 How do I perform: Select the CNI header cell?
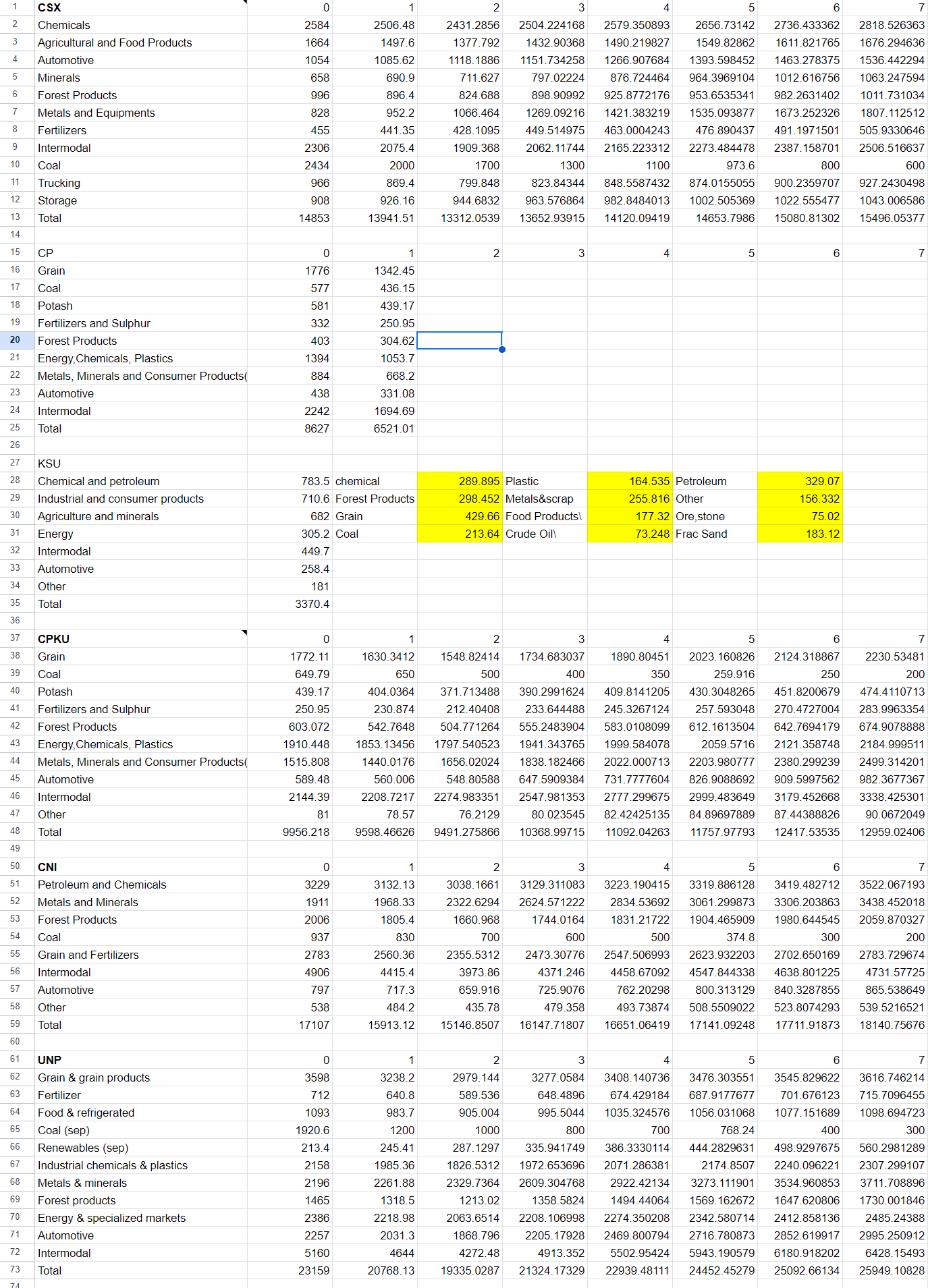click(x=140, y=867)
